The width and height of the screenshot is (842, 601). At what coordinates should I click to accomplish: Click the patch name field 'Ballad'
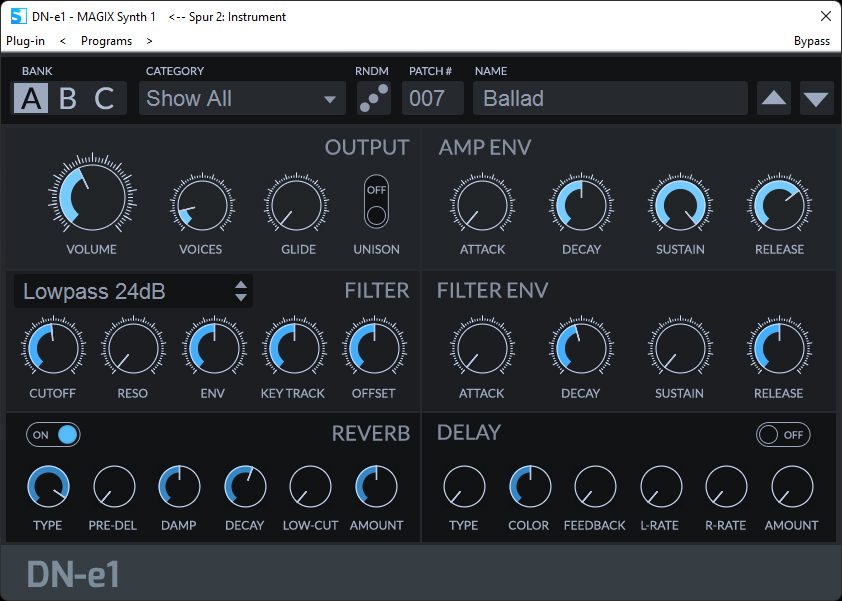pos(610,98)
